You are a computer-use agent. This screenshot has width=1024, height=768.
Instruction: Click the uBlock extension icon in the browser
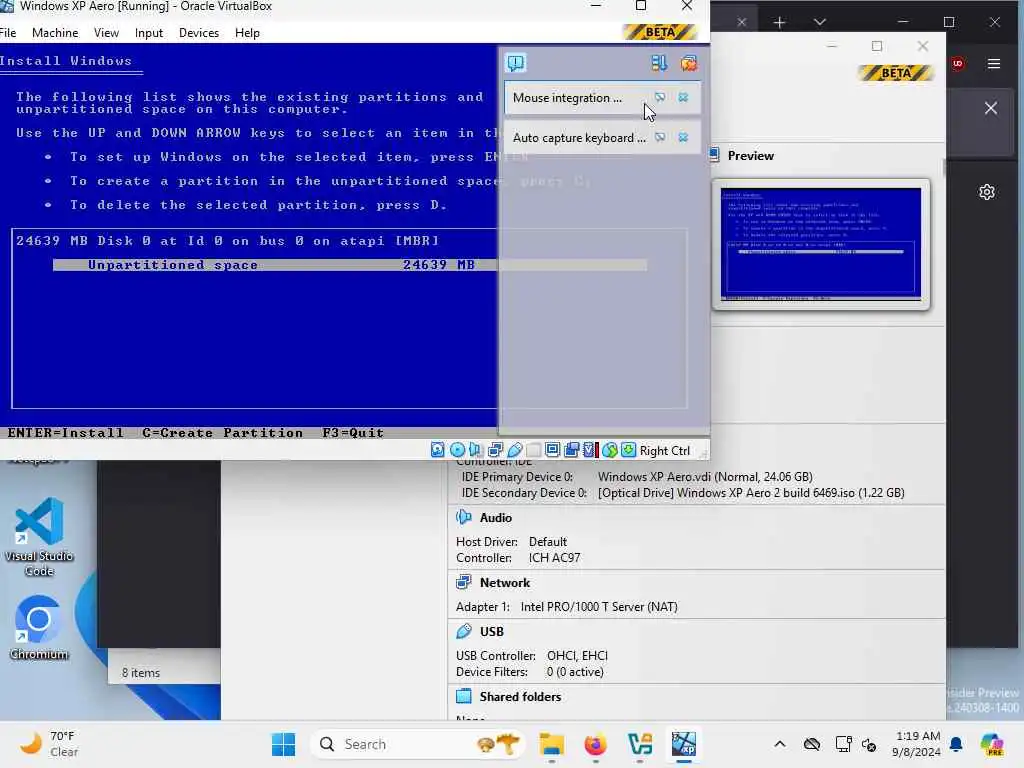tap(957, 63)
